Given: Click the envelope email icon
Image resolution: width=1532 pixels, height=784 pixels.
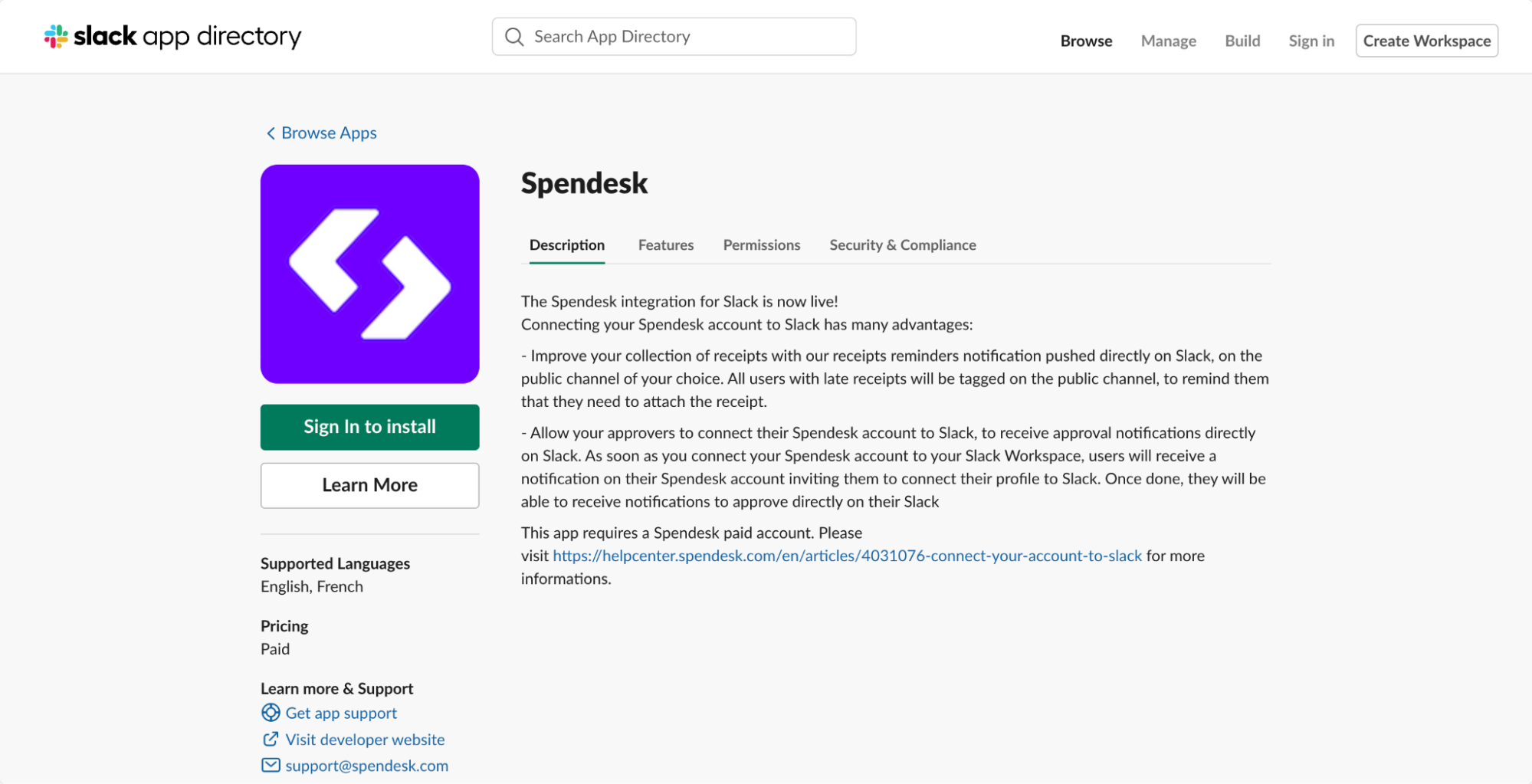Looking at the screenshot, I should coord(271,765).
